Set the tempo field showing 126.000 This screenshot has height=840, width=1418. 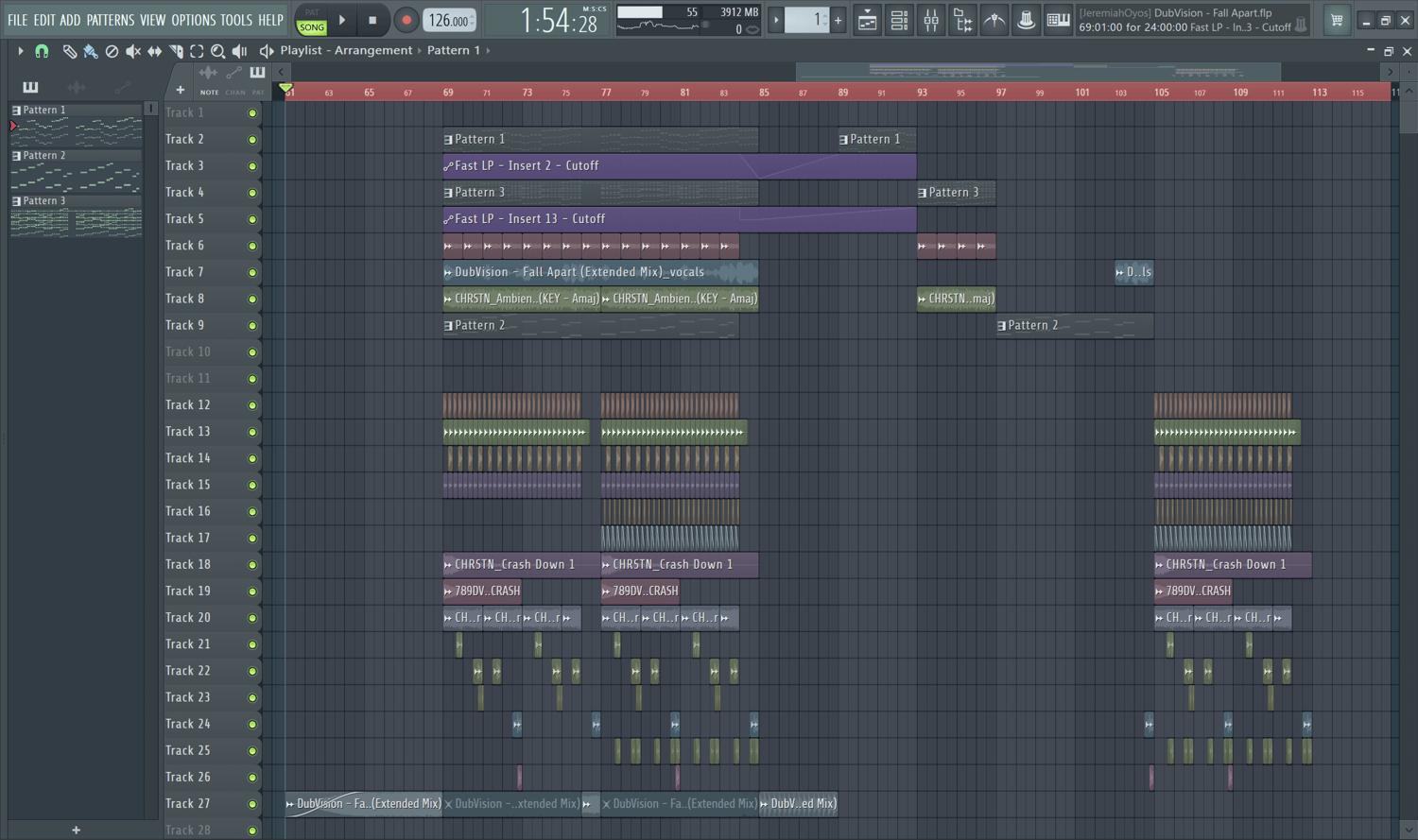click(x=449, y=20)
